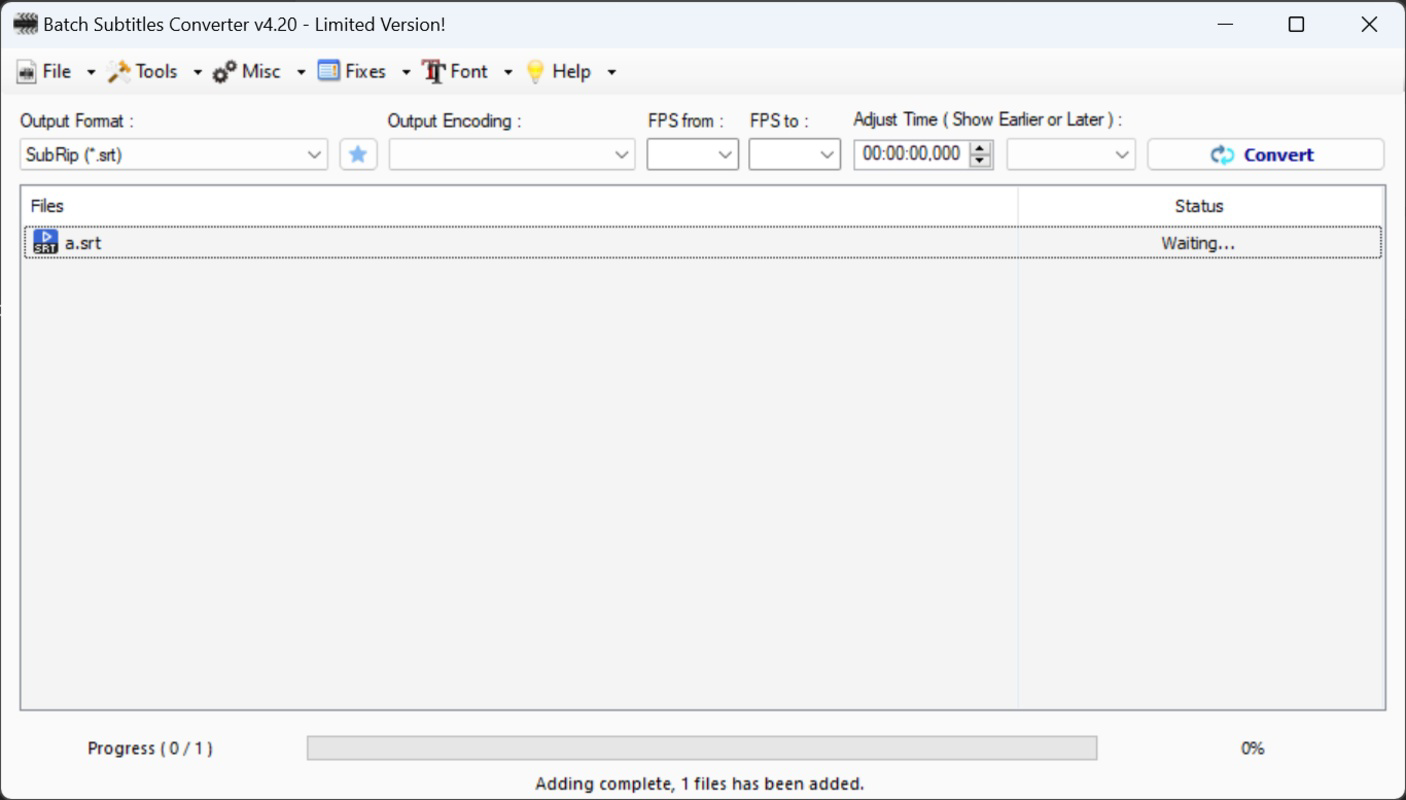The width and height of the screenshot is (1406, 800).
Task: Click the File menu document icon
Action: click(x=26, y=72)
